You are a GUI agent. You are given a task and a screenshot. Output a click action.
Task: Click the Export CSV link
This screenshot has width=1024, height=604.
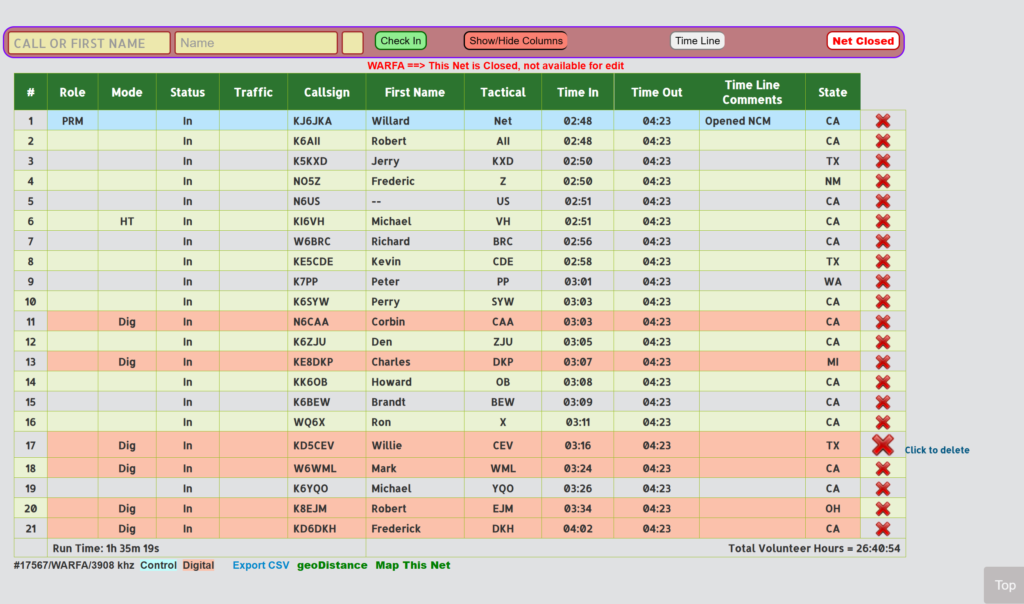pos(260,565)
